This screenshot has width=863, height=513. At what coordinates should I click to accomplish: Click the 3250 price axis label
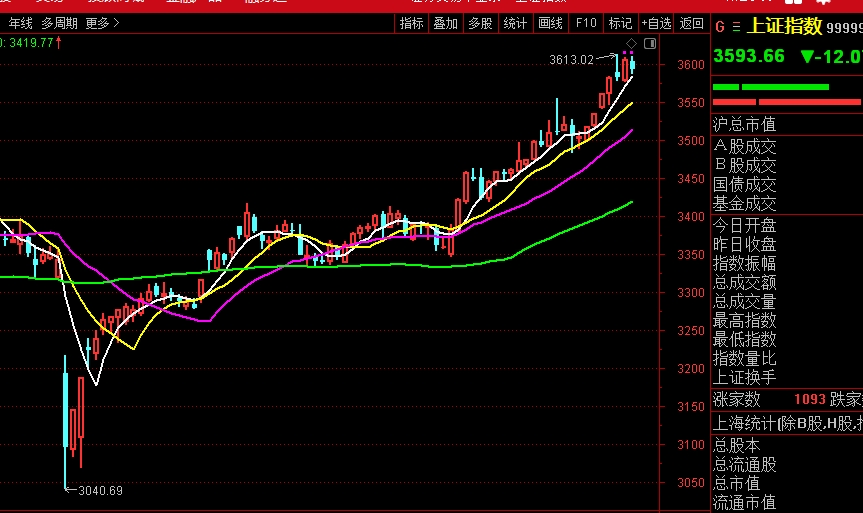tap(691, 331)
